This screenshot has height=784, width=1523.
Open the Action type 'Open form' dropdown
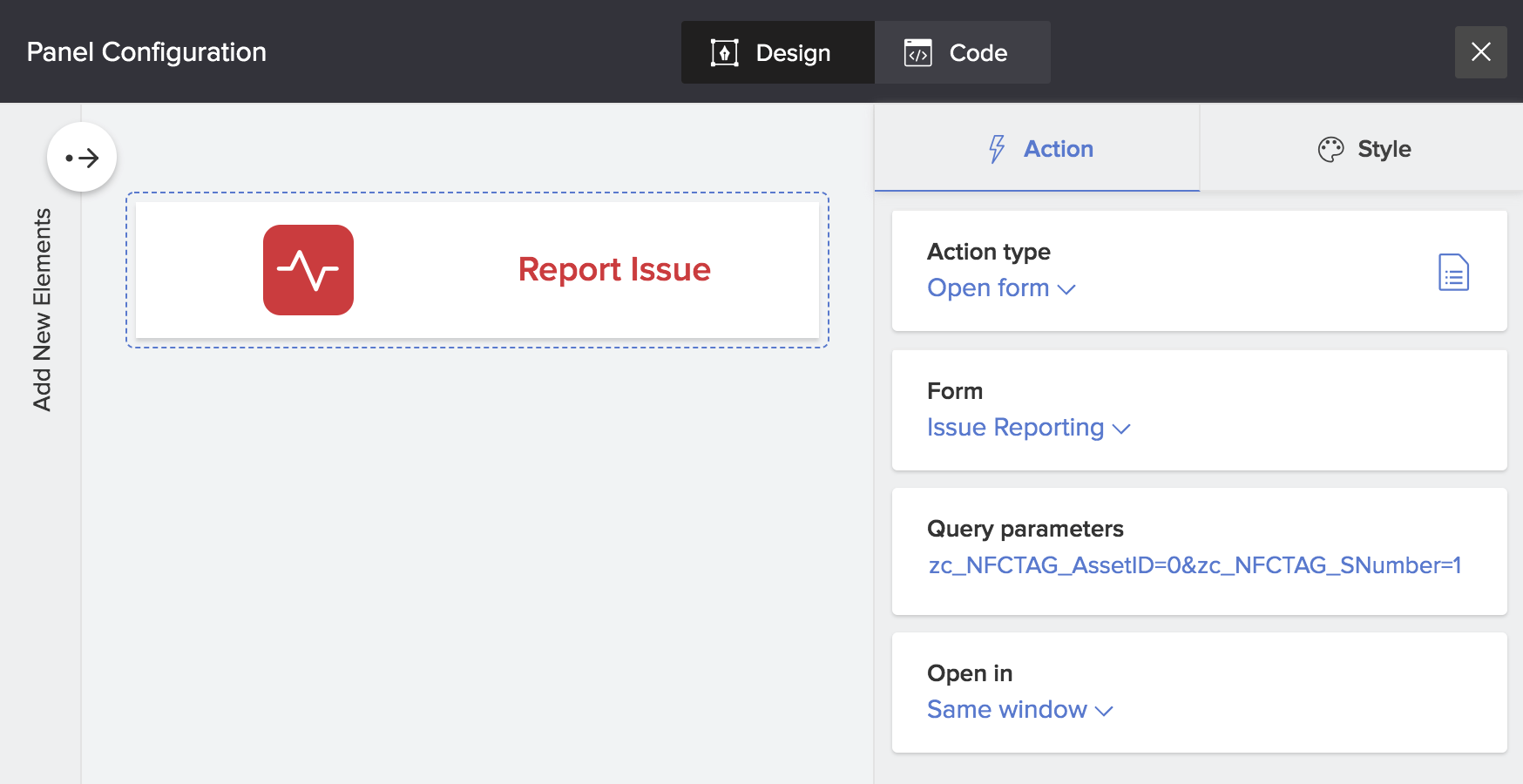pyautogui.click(x=1001, y=288)
